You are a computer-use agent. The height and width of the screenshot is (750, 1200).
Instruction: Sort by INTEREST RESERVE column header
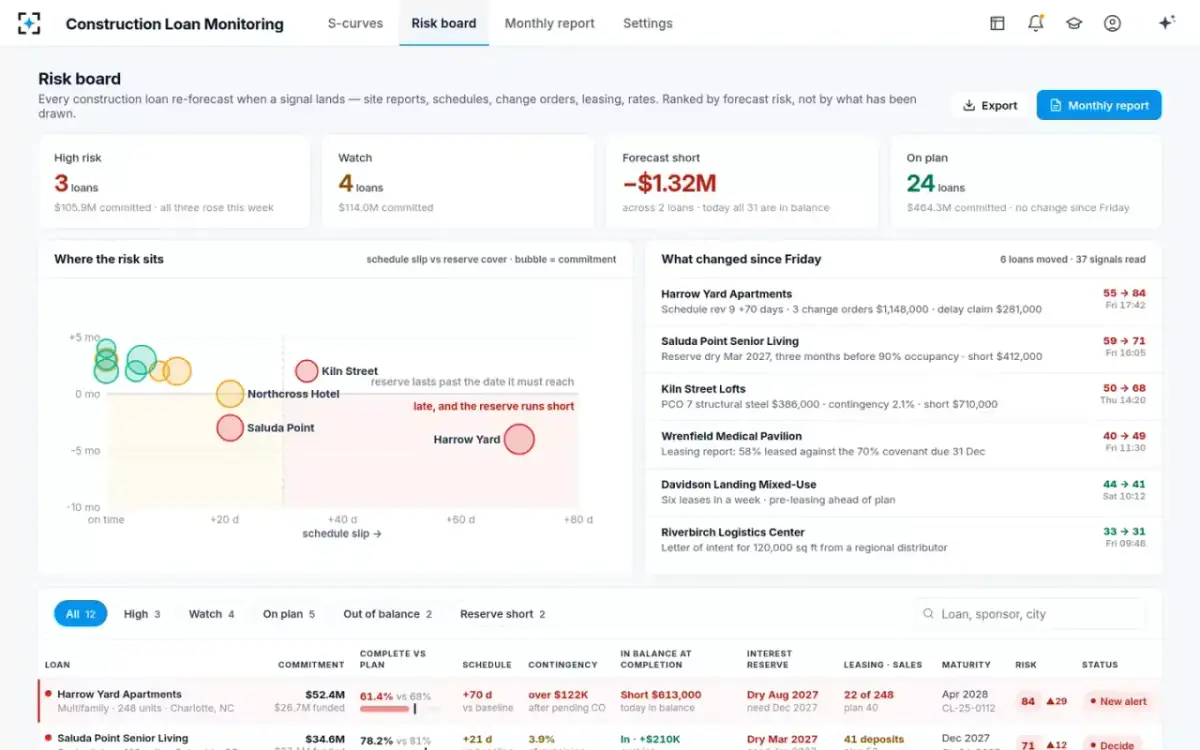pyautogui.click(x=770, y=659)
